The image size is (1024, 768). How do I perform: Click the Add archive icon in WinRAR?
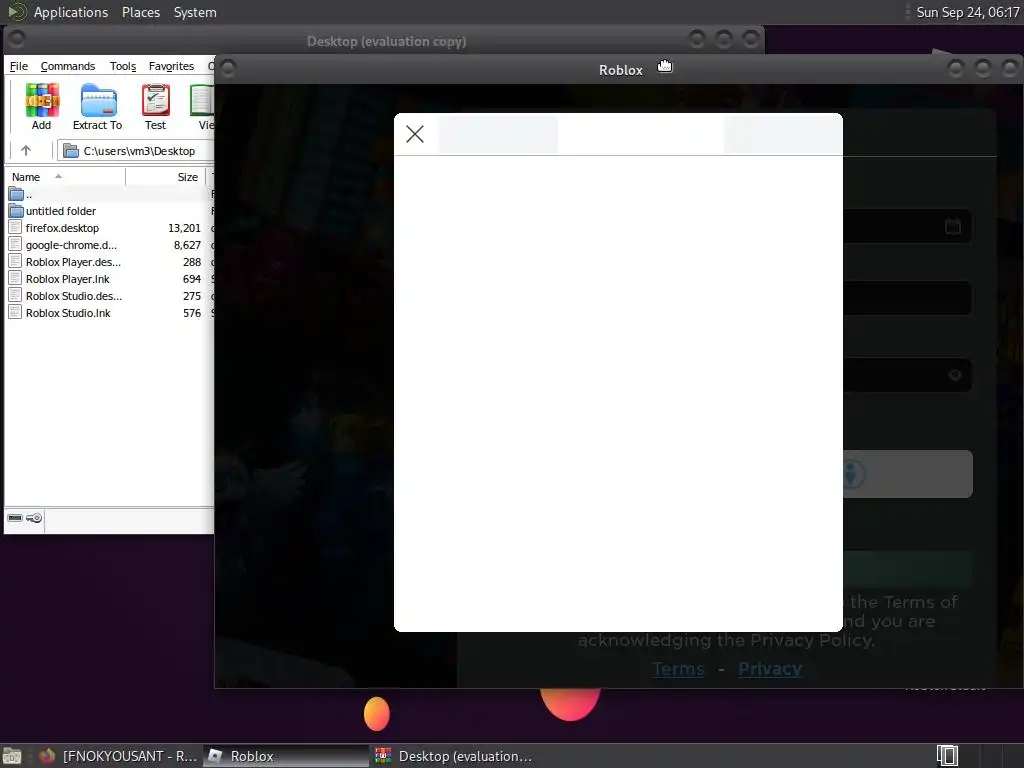tap(42, 107)
